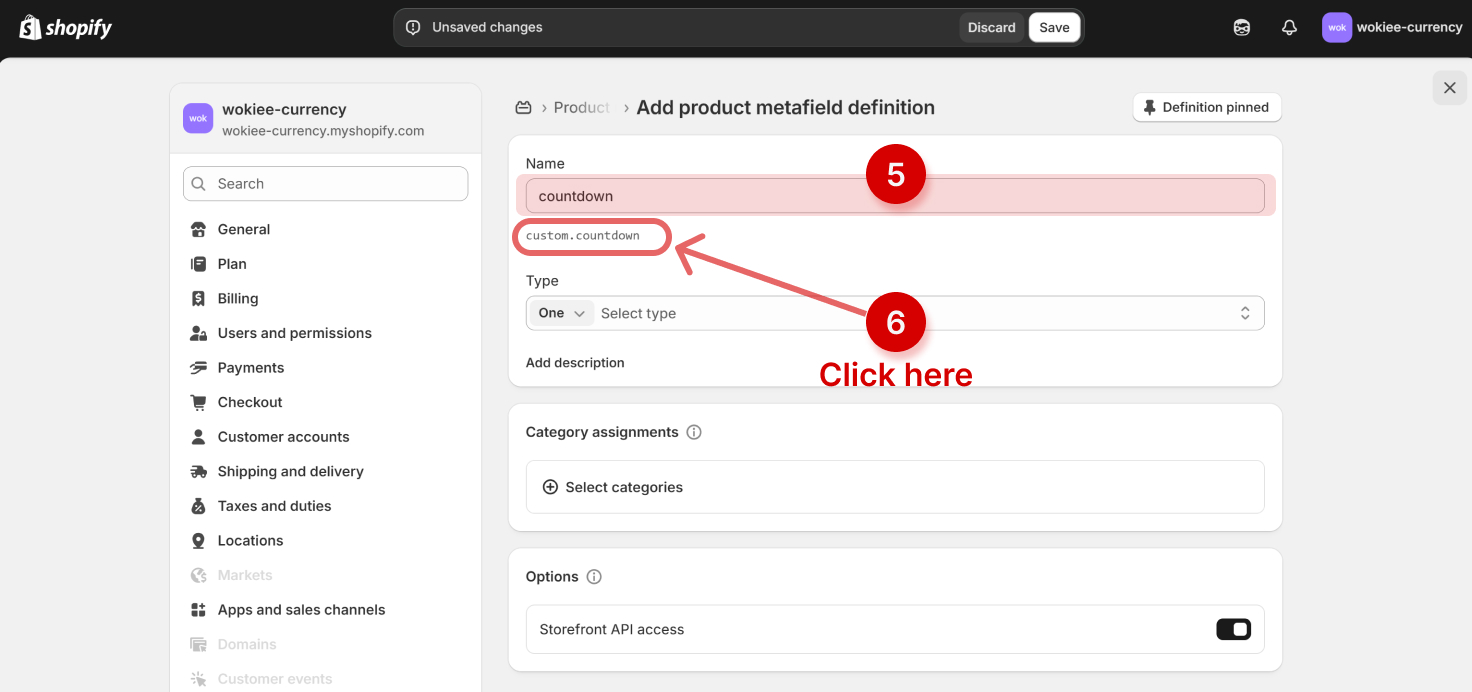Expand the Select type combo box
Viewport: 1472px width, 692px height.
(920, 313)
